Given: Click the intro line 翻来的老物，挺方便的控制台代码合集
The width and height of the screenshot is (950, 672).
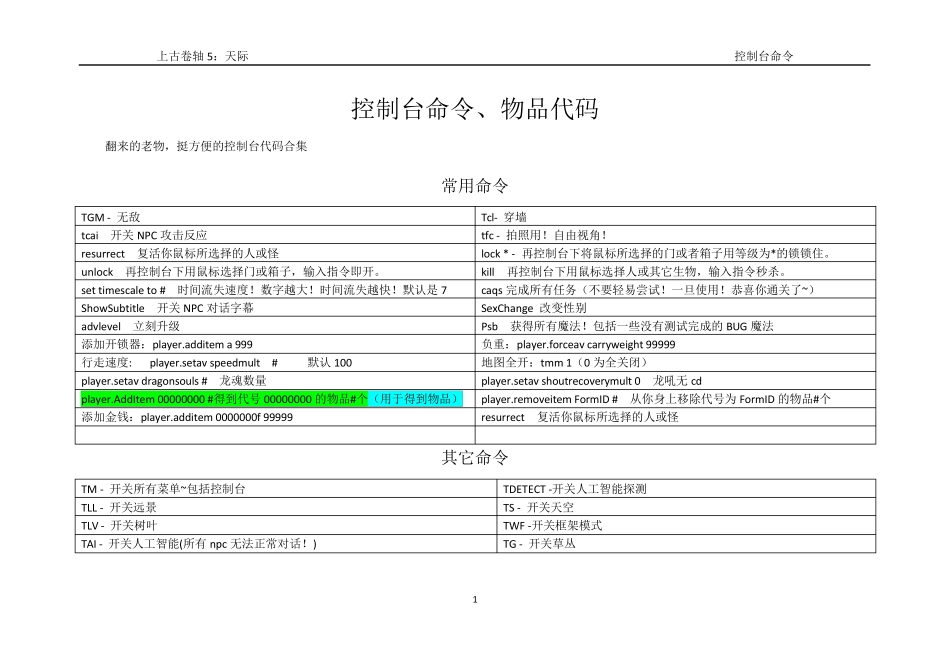Looking at the screenshot, I should [x=206, y=146].
